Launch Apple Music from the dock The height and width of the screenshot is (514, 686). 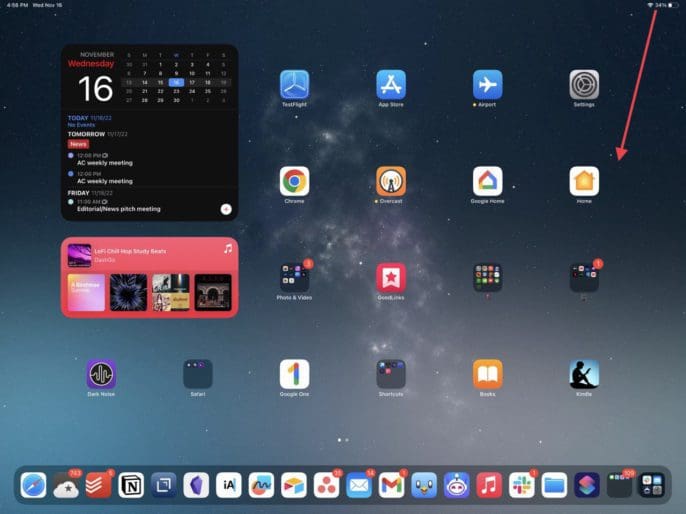[489, 485]
